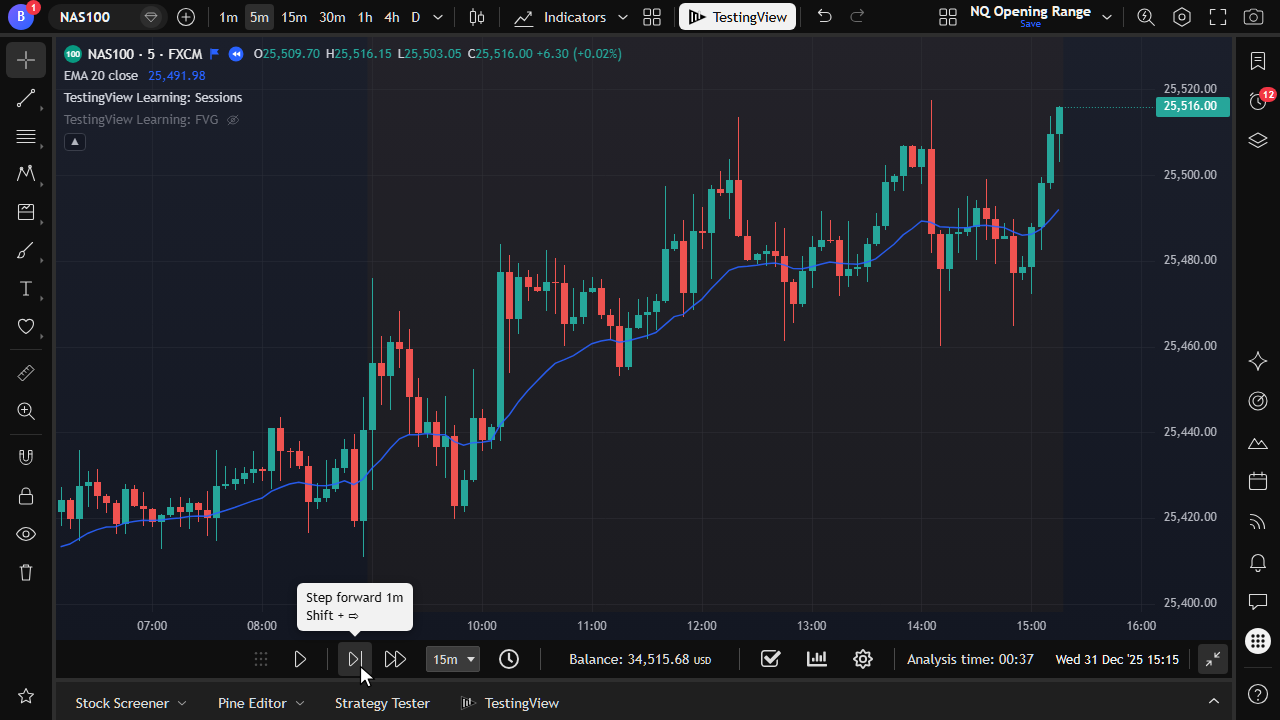Image resolution: width=1280 pixels, height=720 pixels.
Task: Toggle magnet mode for drawings
Action: coord(26,457)
